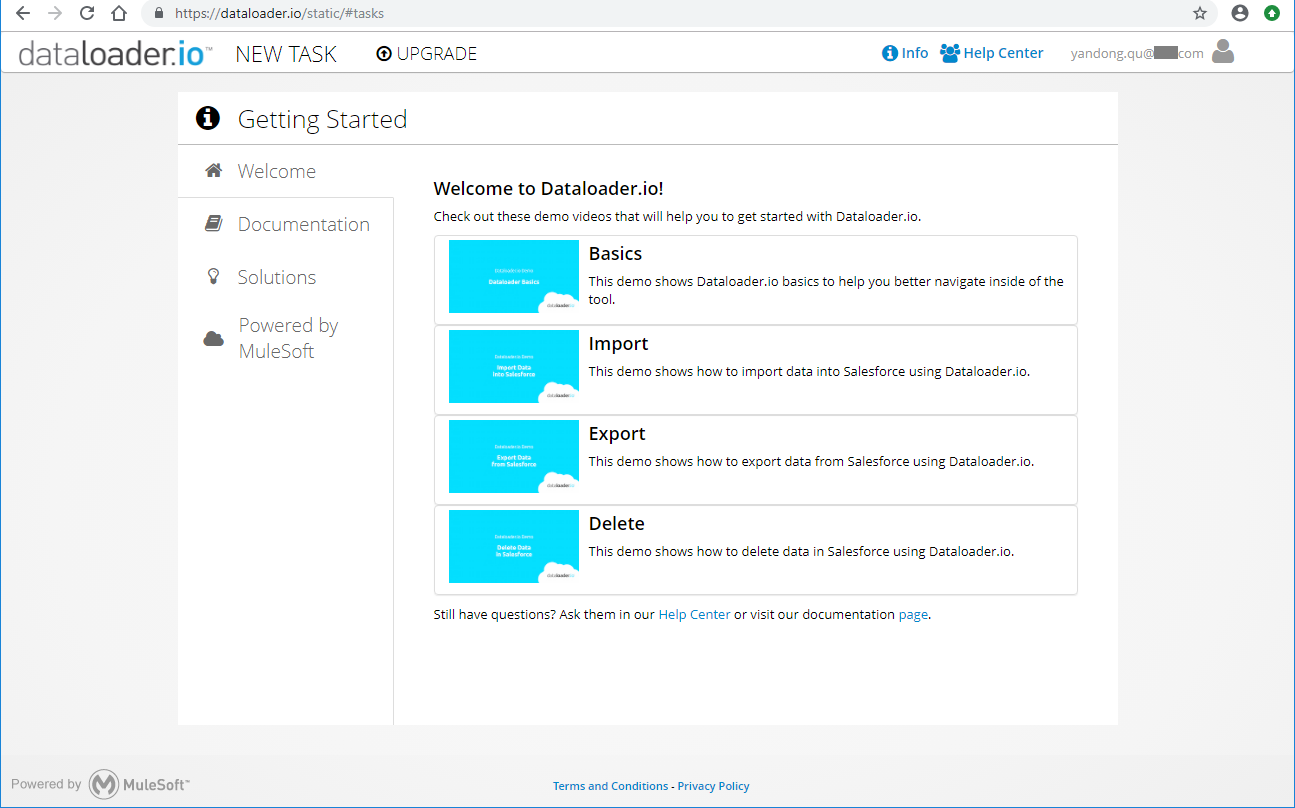Click the Export demo title
This screenshot has height=808, width=1295.
[x=617, y=434]
